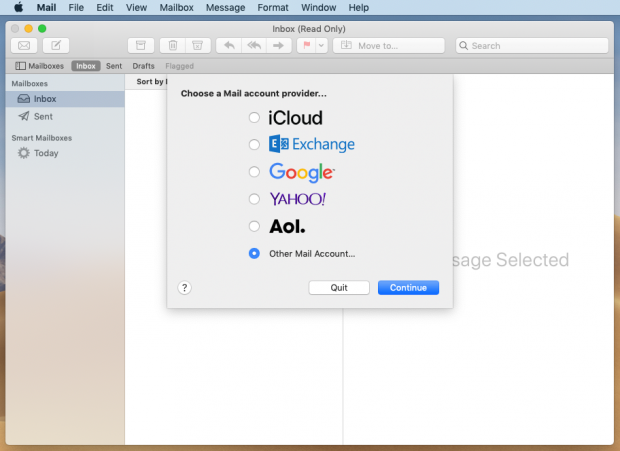Toggle the Mailboxes sidebar button
Image resolution: width=620 pixels, height=451 pixels.
click(x=40, y=66)
